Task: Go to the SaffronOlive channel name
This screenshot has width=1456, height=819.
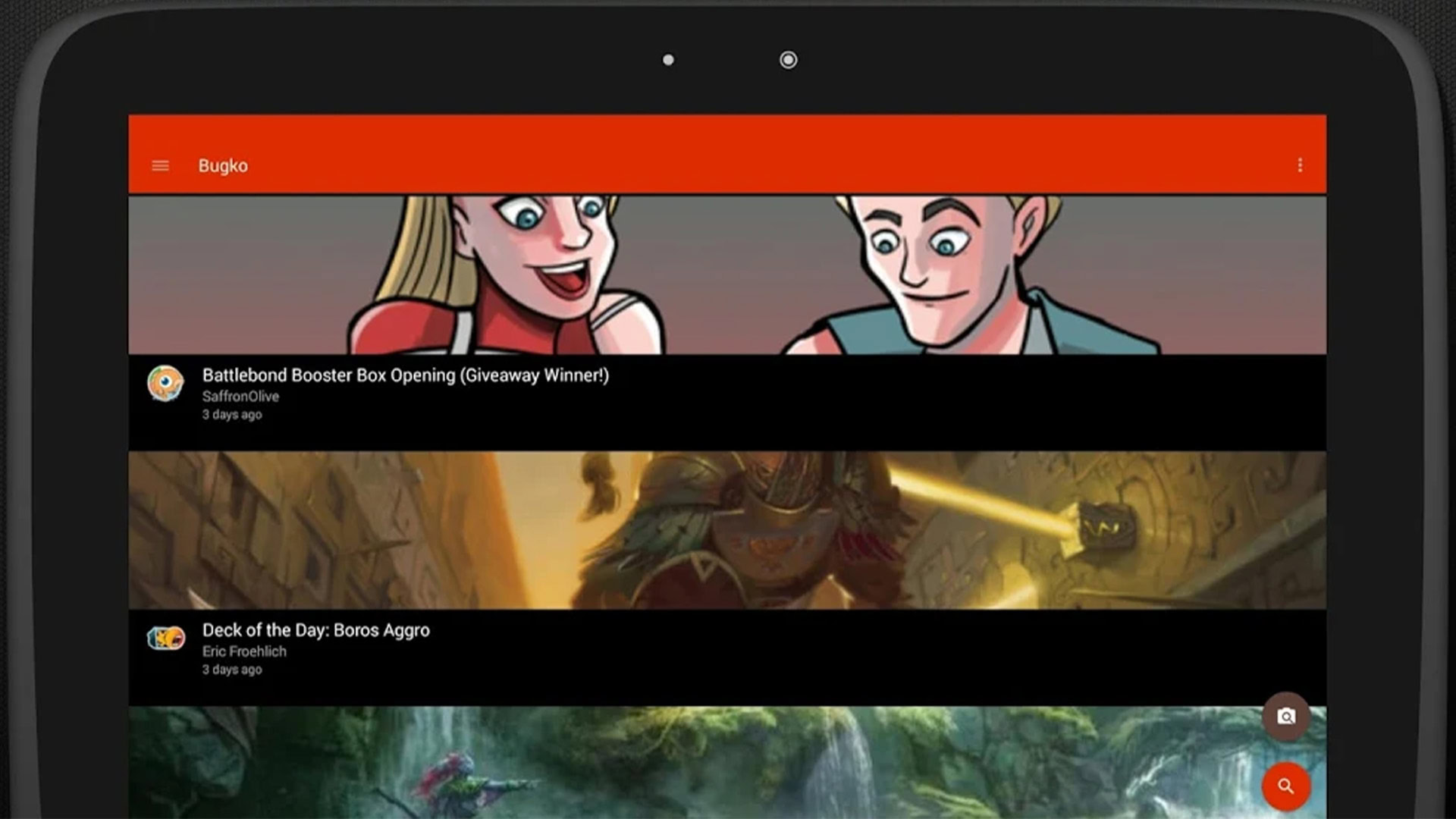Action: 240,396
